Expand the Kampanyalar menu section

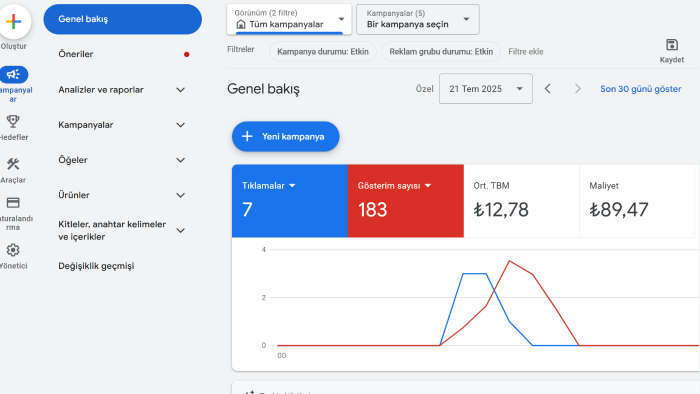[180, 125]
